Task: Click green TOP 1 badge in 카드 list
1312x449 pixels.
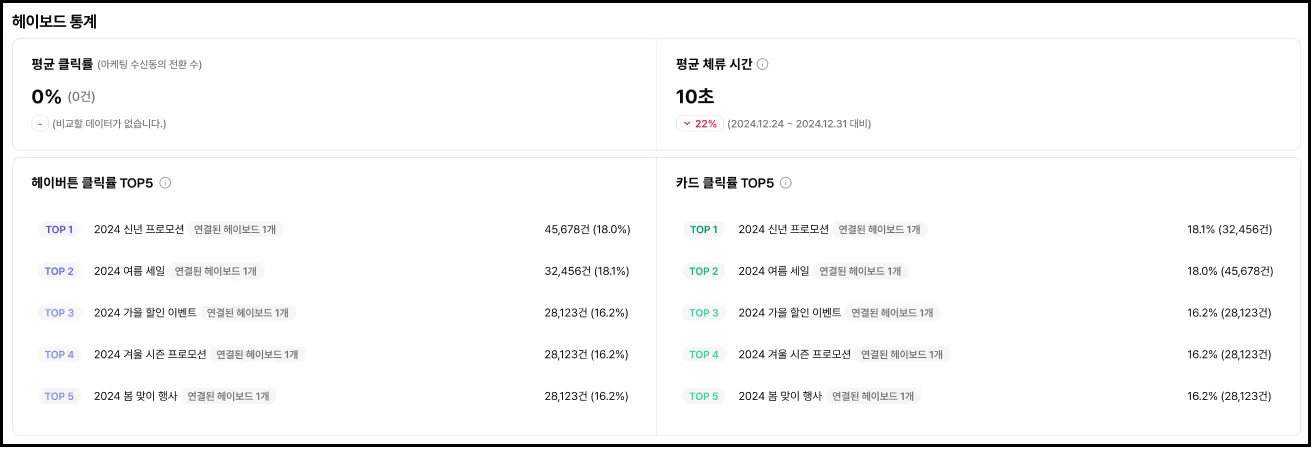Action: click(704, 229)
